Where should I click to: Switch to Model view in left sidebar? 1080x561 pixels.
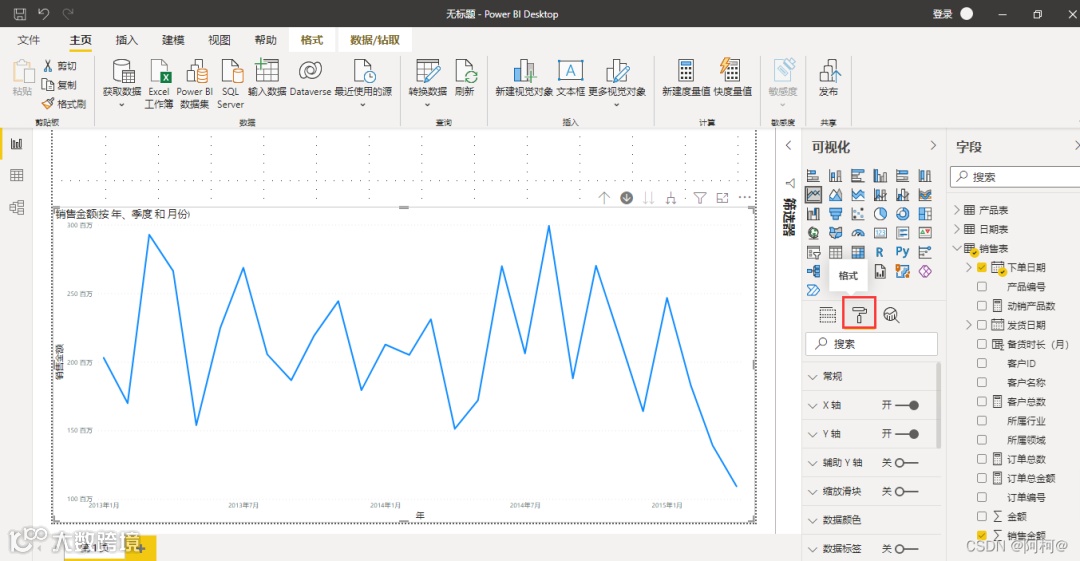point(17,207)
